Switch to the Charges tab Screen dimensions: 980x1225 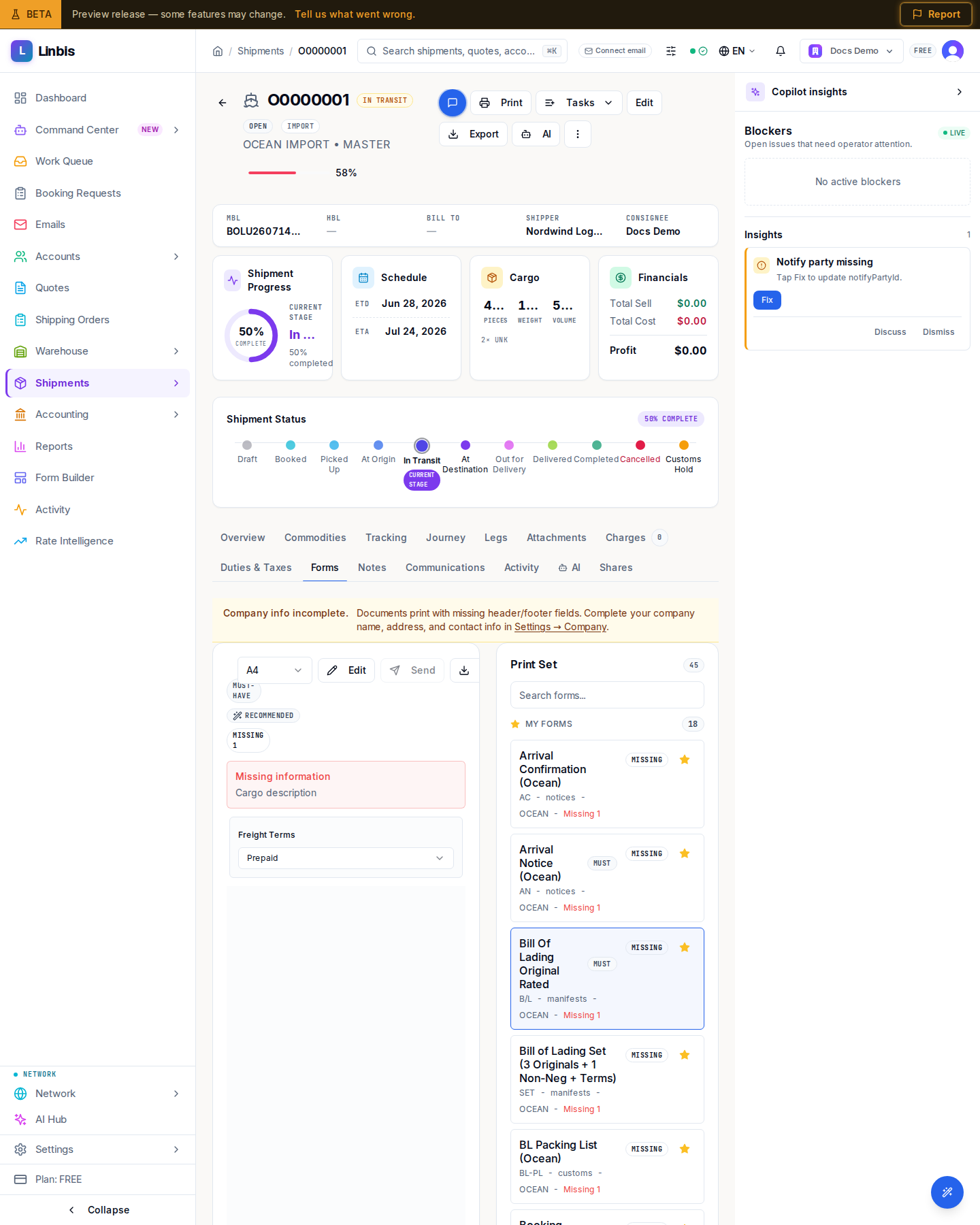coord(636,538)
